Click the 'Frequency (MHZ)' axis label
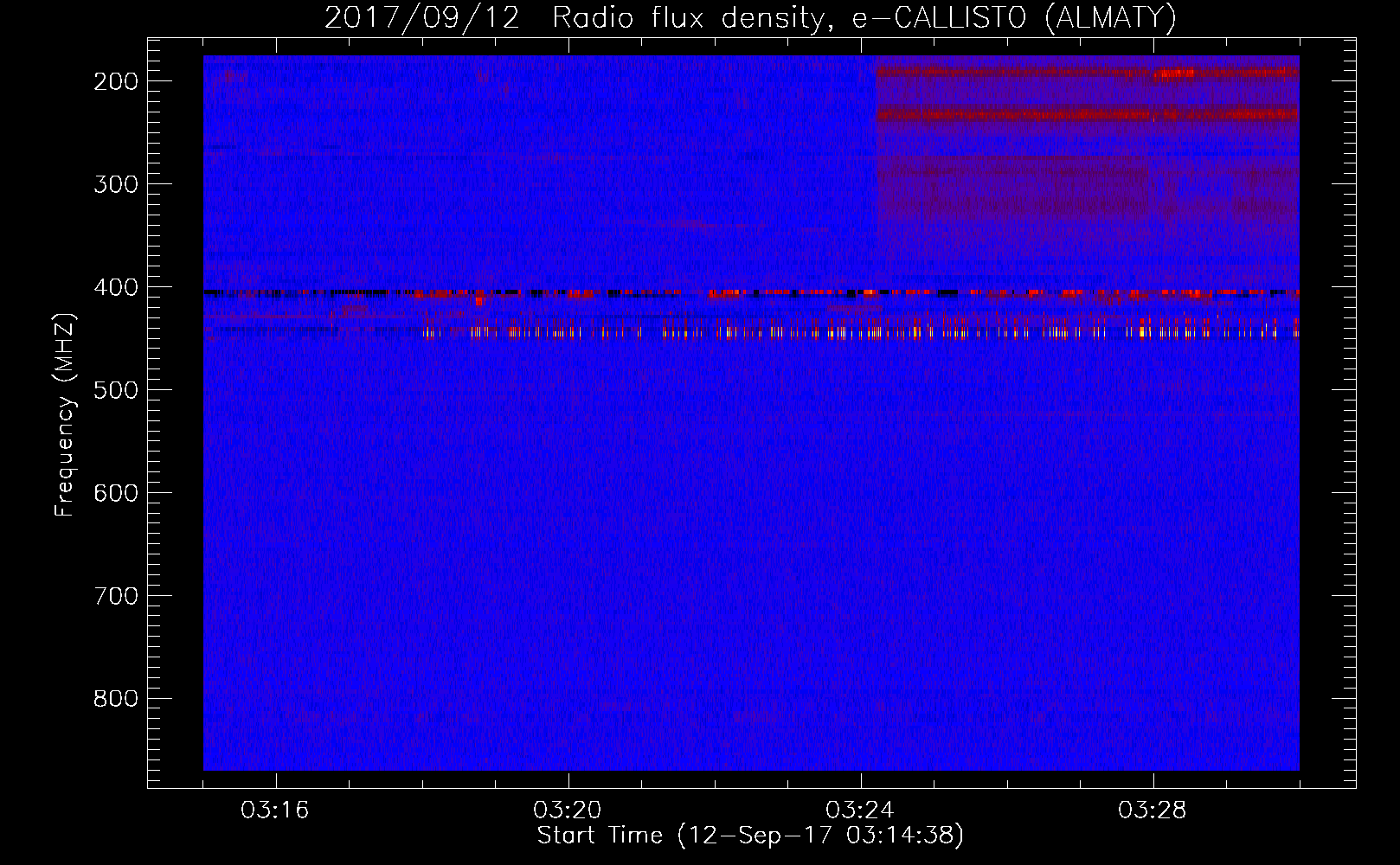The width and height of the screenshot is (1400, 865). click(65, 414)
